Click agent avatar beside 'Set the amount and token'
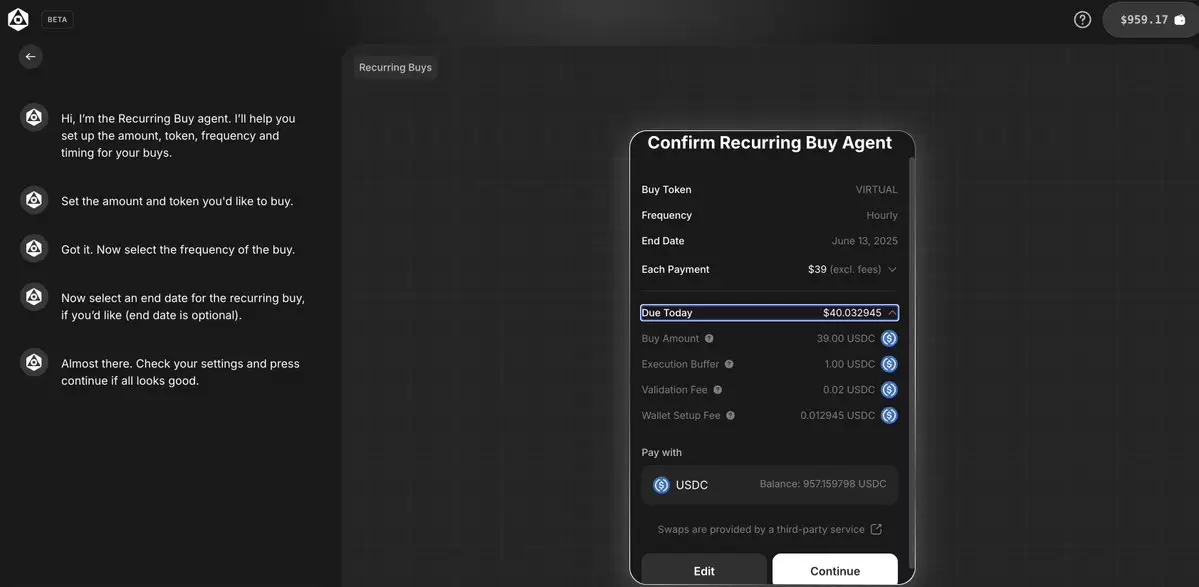Viewport: 1199px width, 587px height. click(34, 200)
